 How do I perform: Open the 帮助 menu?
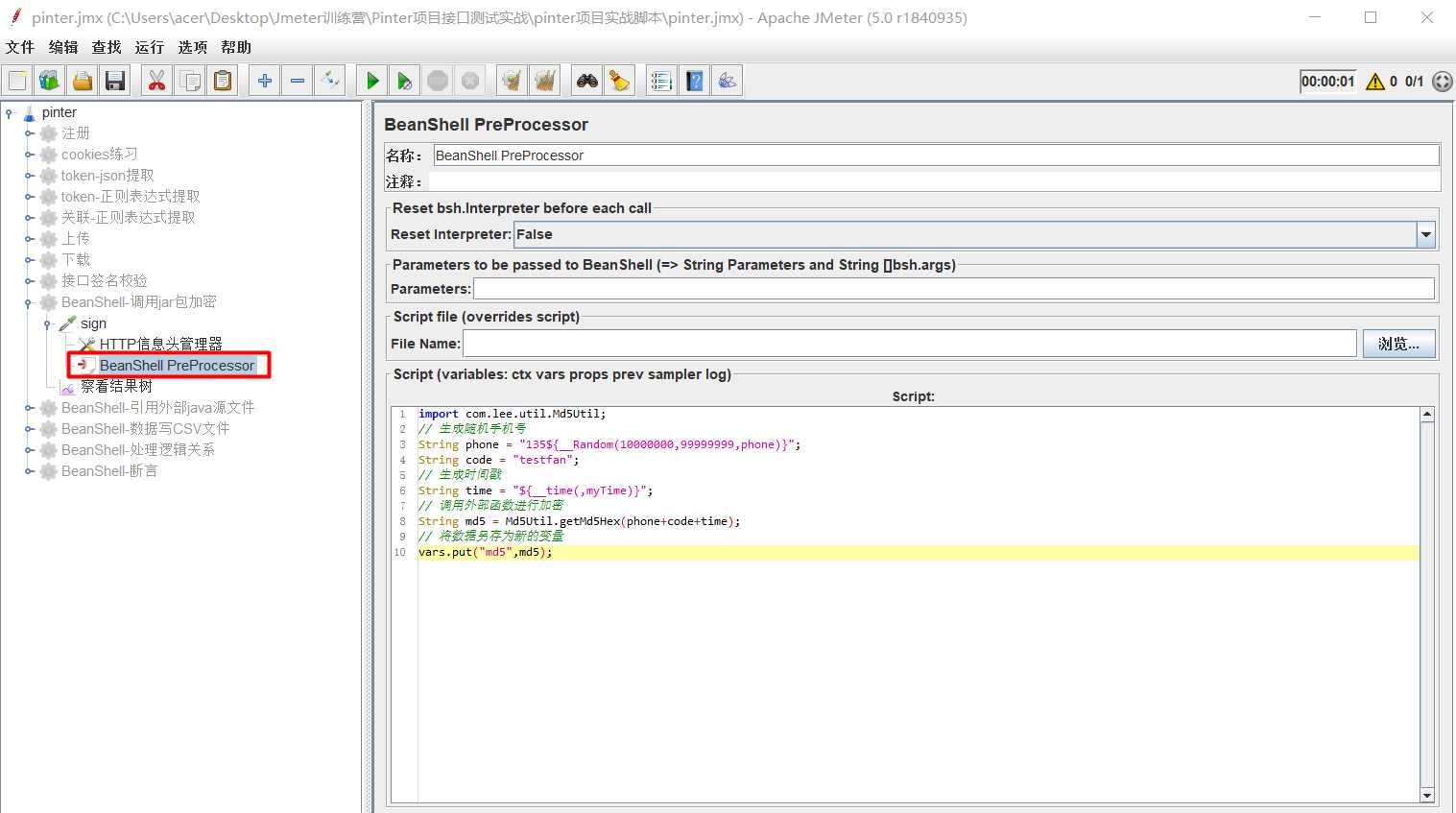pos(236,47)
